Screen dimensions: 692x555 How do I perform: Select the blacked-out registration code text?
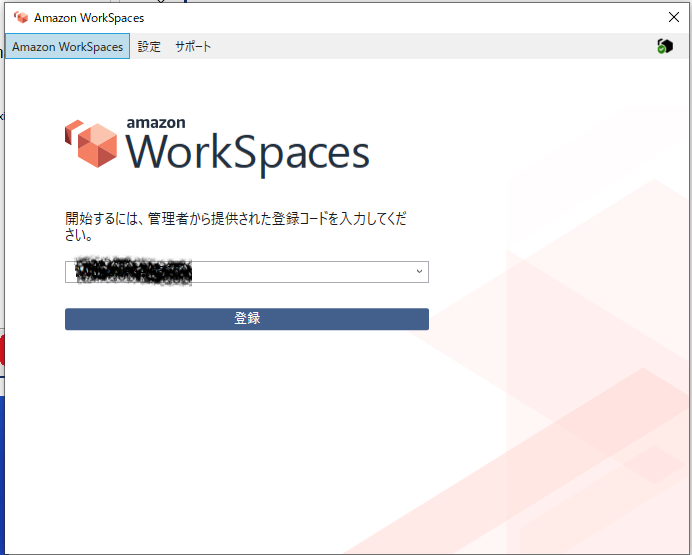(133, 271)
